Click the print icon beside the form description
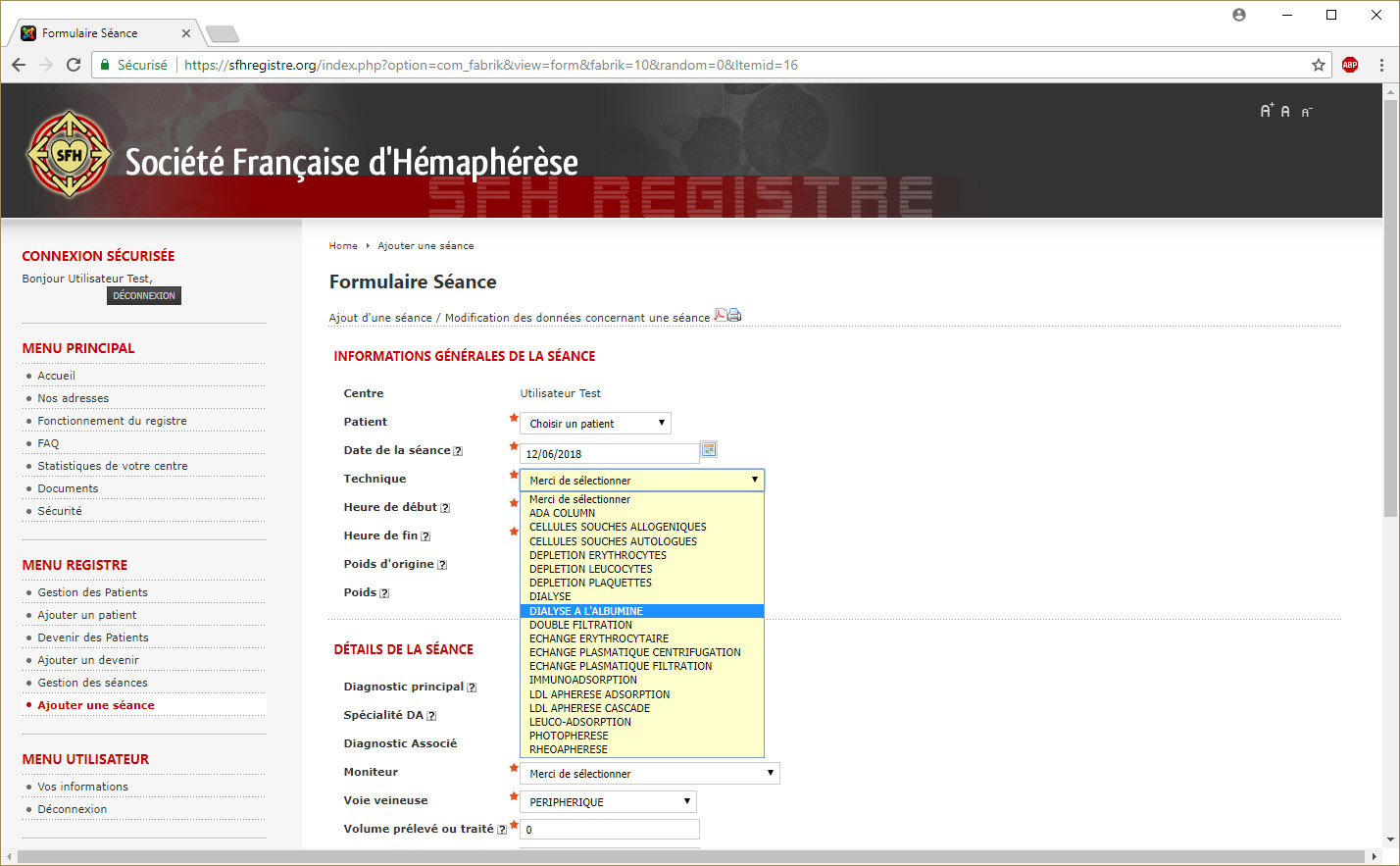This screenshot has height=866, width=1400. (734, 315)
